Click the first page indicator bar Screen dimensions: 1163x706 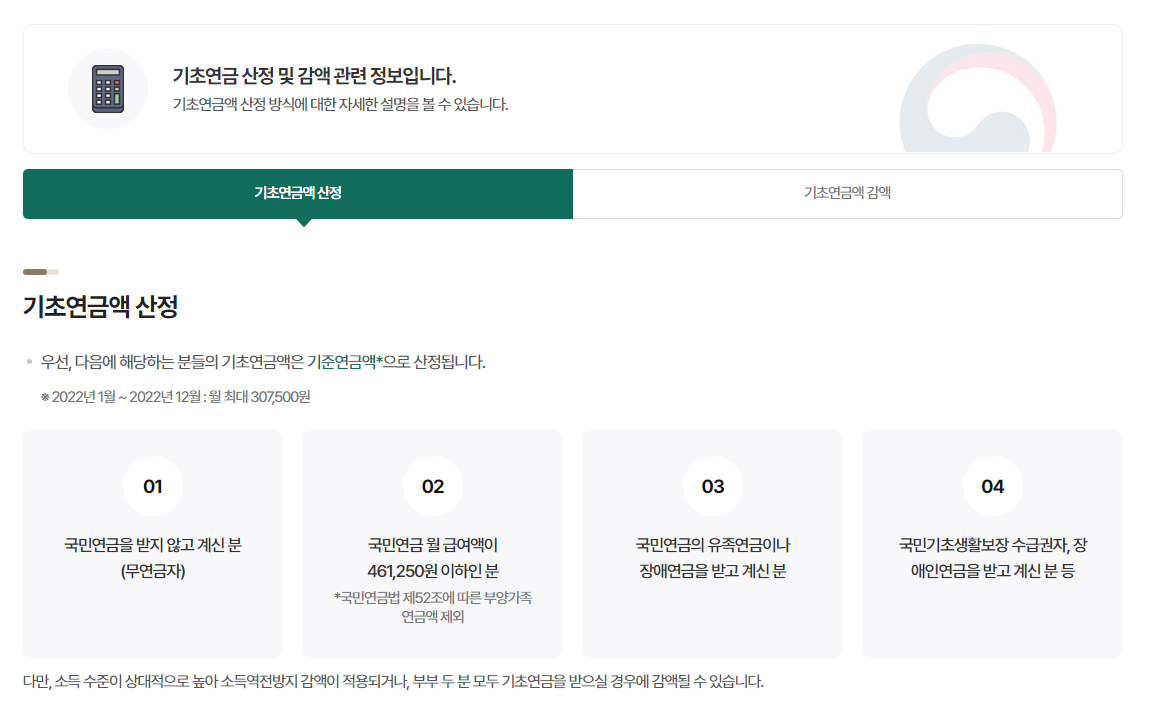36,271
